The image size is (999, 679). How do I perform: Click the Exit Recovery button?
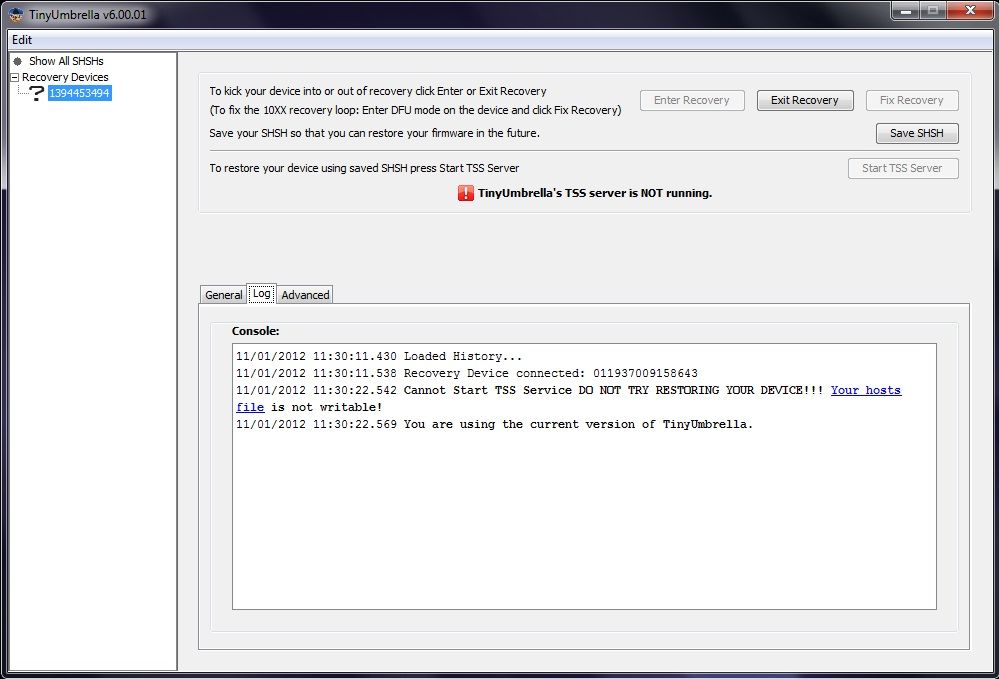[x=805, y=100]
